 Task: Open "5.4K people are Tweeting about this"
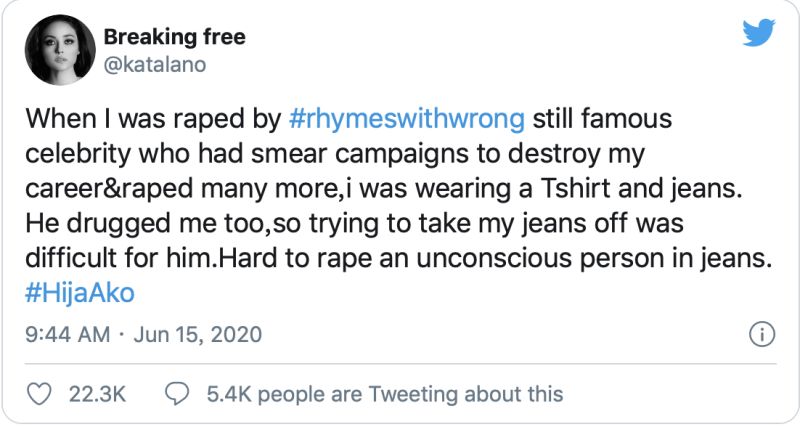(385, 394)
